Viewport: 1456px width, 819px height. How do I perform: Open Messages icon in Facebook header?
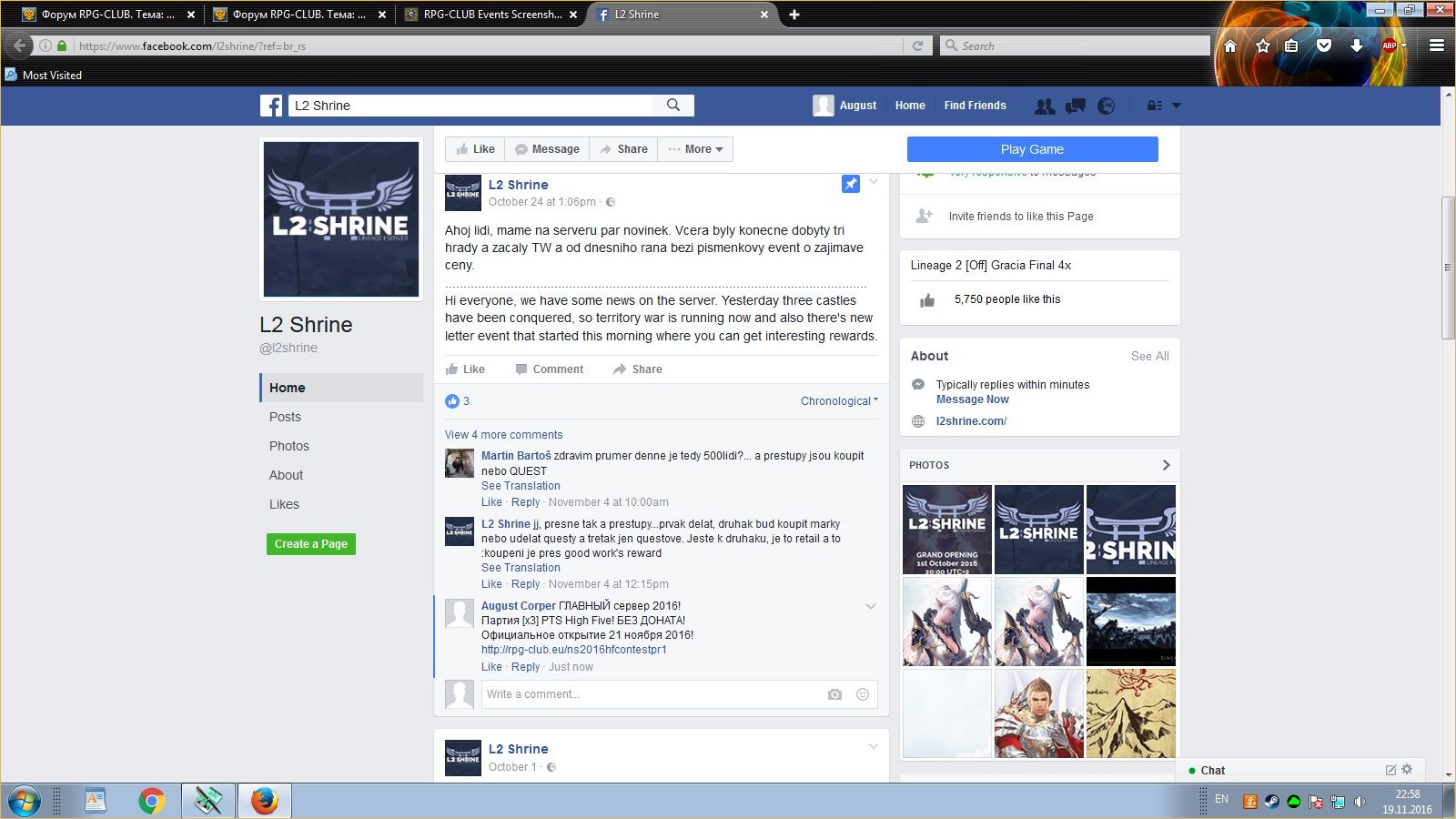pyautogui.click(x=1076, y=106)
